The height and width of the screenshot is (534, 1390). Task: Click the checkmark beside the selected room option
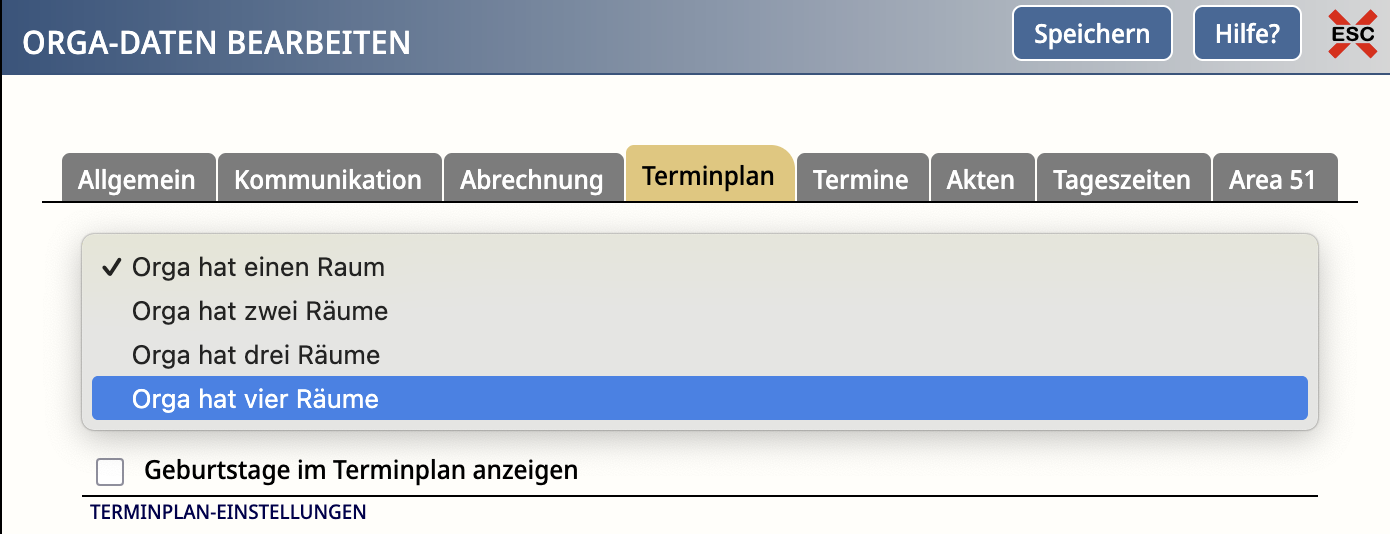click(112, 268)
